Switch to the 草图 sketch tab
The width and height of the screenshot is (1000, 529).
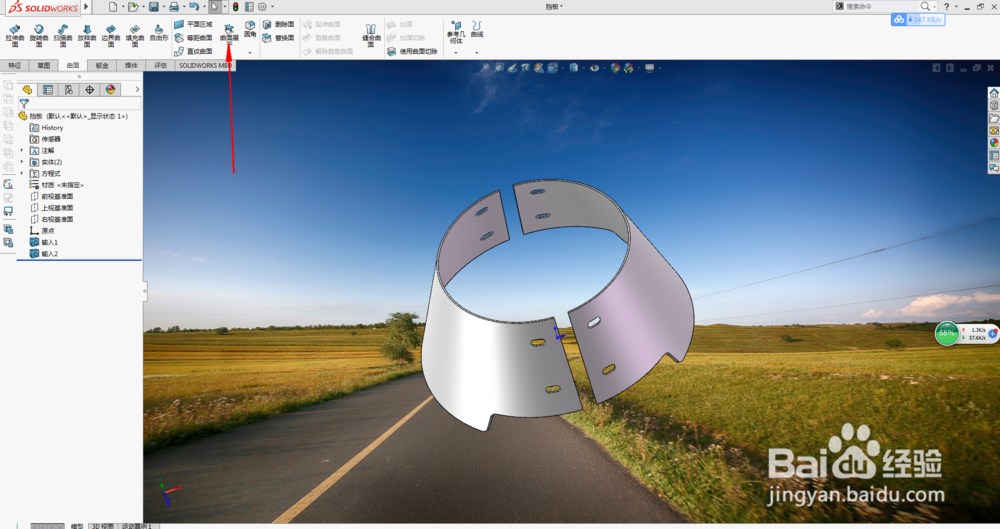pos(44,65)
